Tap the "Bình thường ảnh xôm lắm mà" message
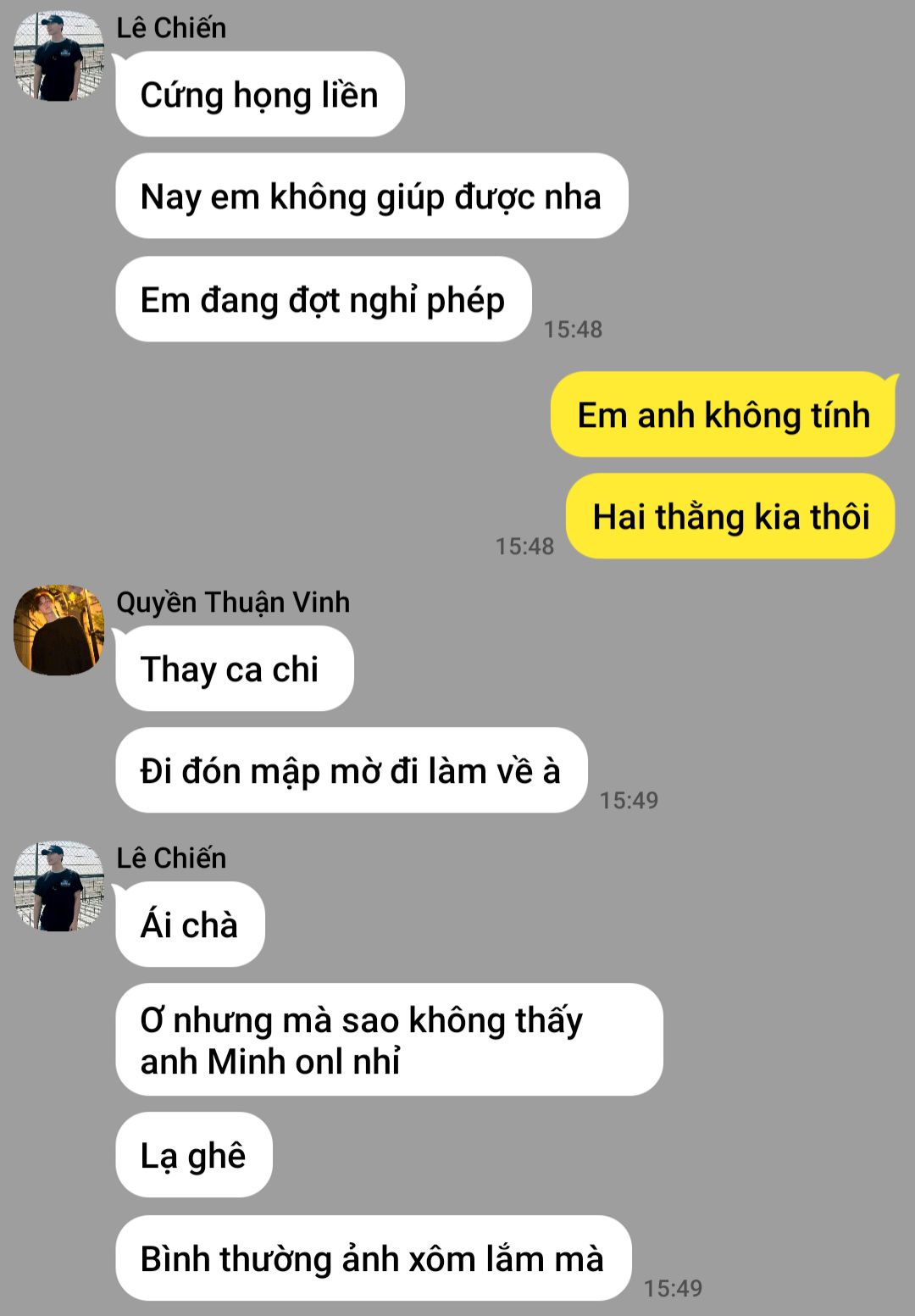Screen dimensions: 915x1316 373,1258
